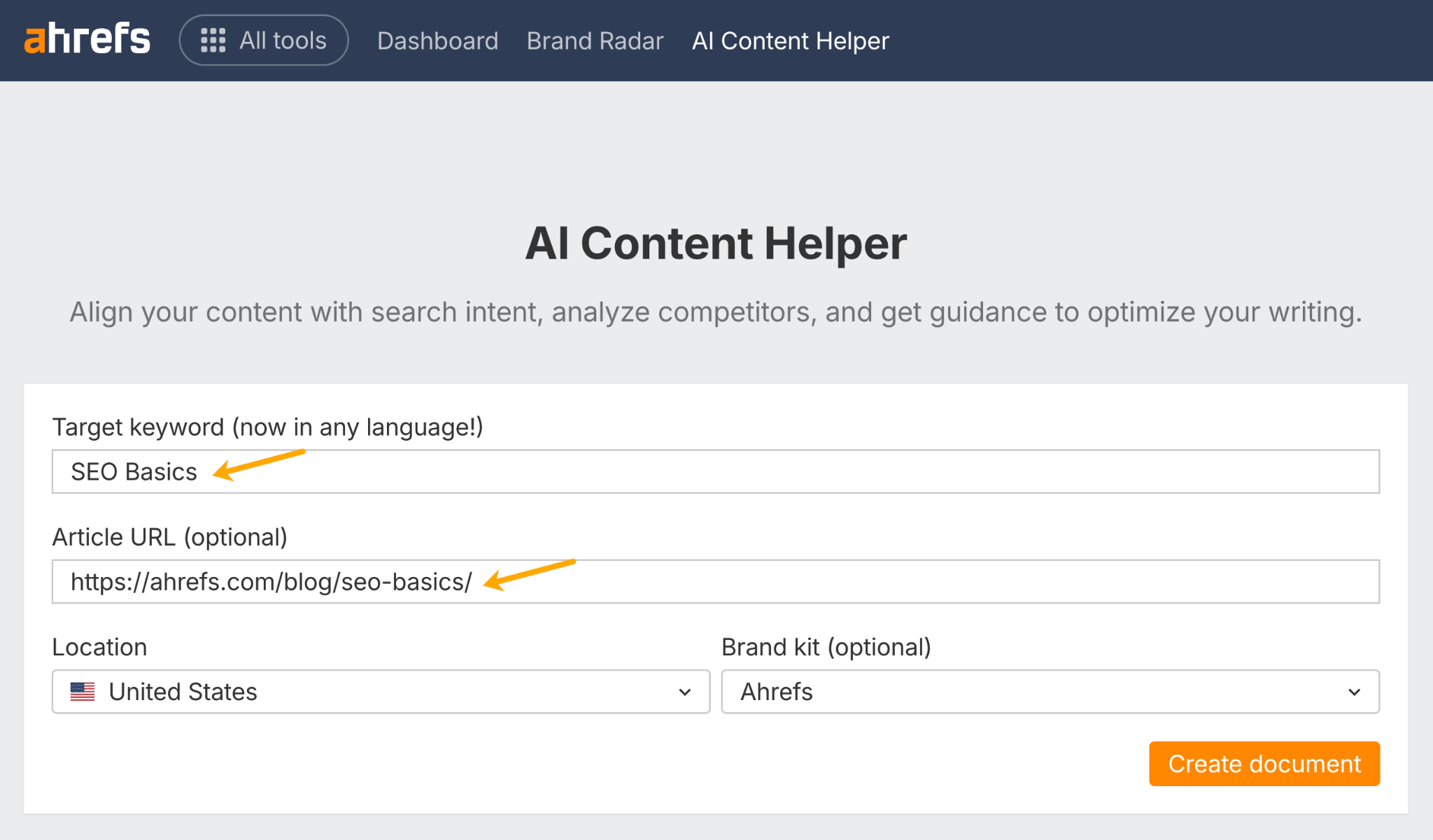Image resolution: width=1433 pixels, height=840 pixels.
Task: Select the AI Content Helper tab
Action: click(790, 41)
